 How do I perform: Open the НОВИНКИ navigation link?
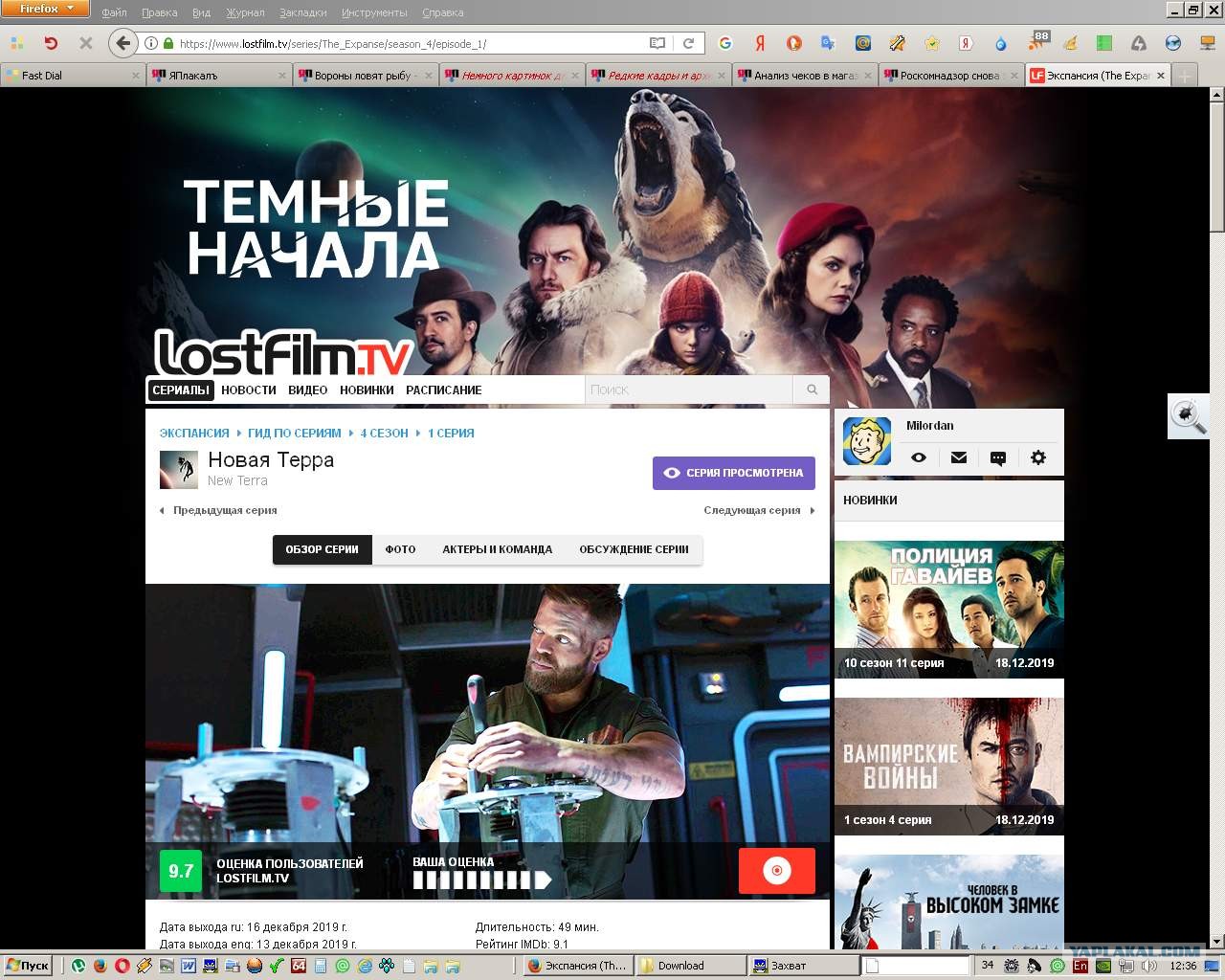point(367,390)
